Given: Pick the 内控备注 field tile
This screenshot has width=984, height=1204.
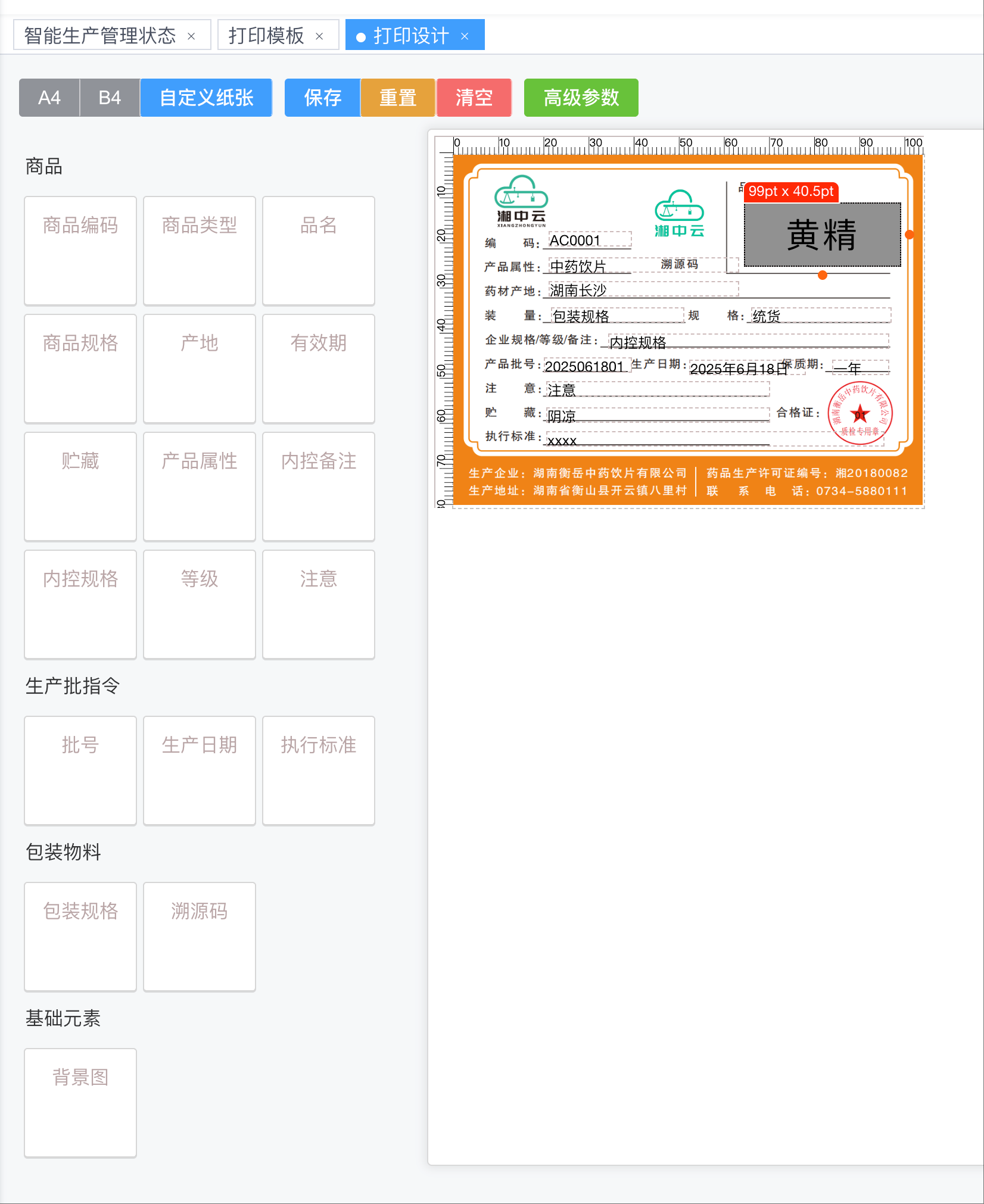Looking at the screenshot, I should point(319,486).
